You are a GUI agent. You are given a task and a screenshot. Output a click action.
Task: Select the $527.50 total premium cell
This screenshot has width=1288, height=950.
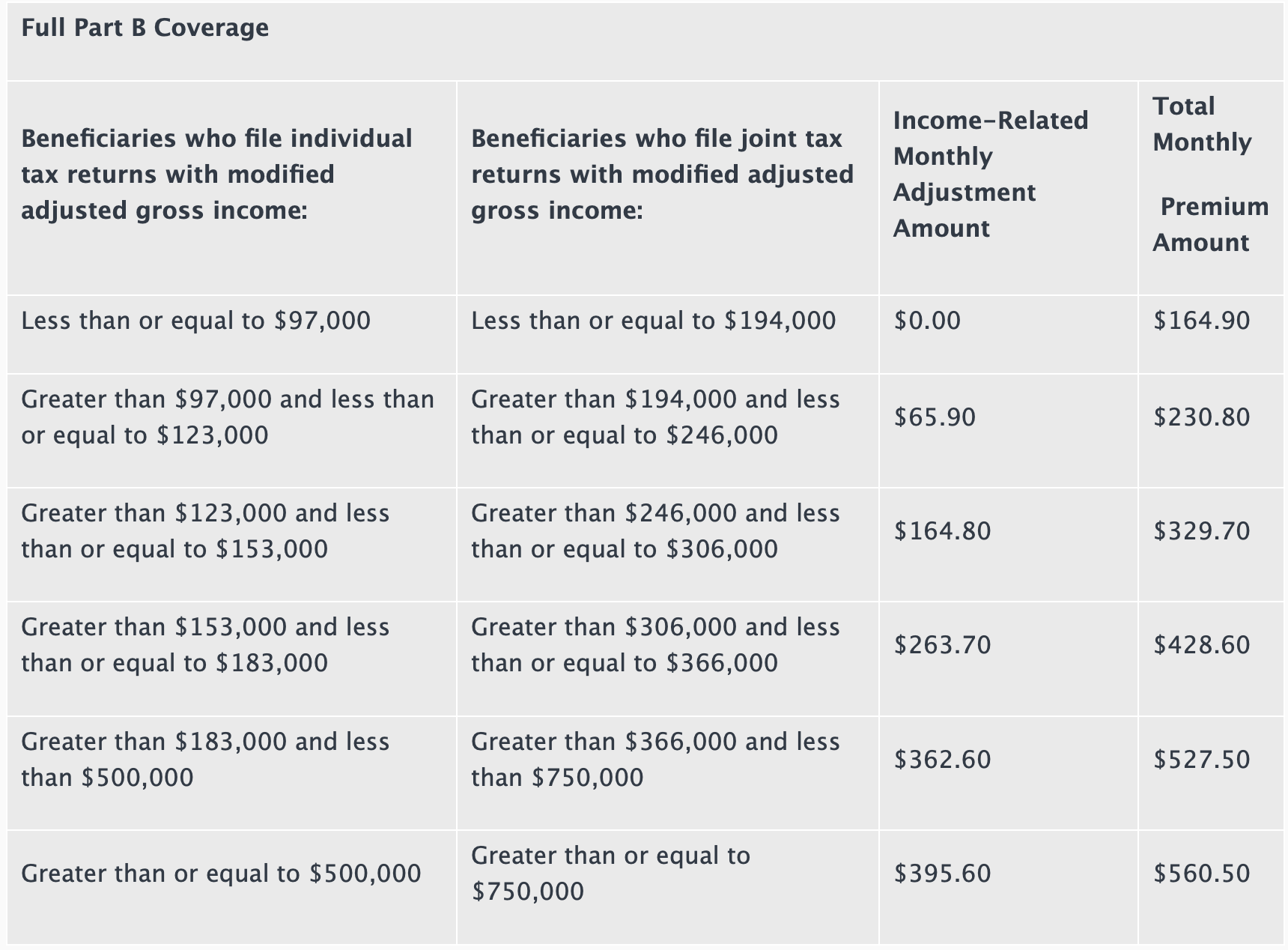[1201, 760]
